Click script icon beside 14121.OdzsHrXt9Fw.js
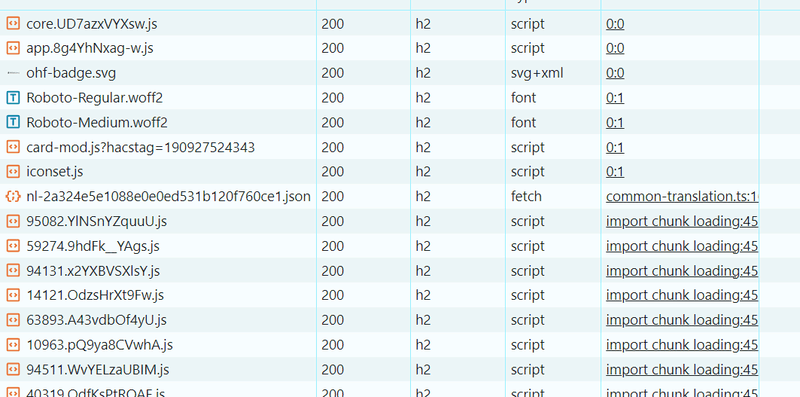Screen dimensions: 800x397 13,295
